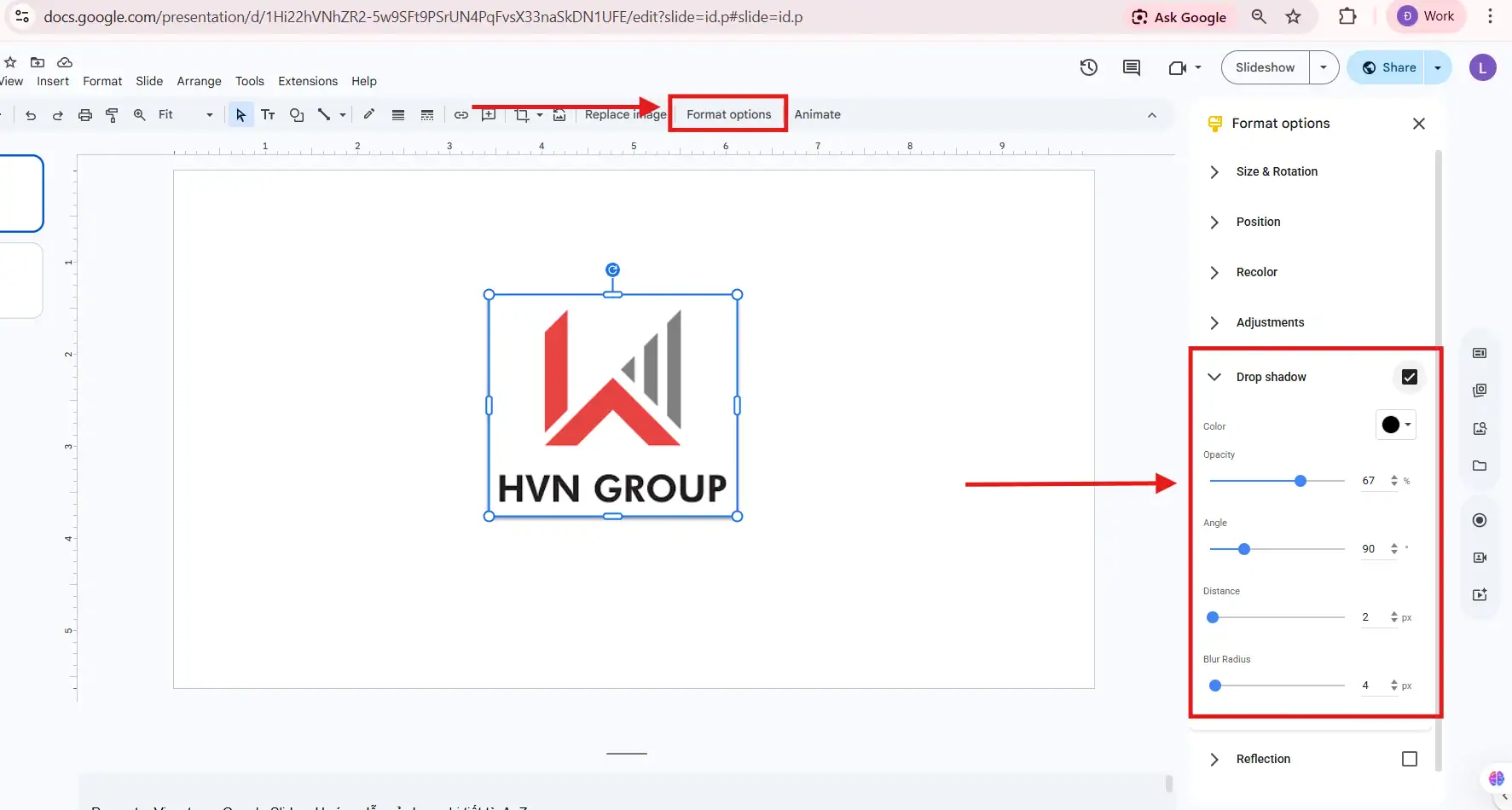Viewport: 1512px width, 810px height.
Task: Click the insert link icon
Action: point(461,115)
